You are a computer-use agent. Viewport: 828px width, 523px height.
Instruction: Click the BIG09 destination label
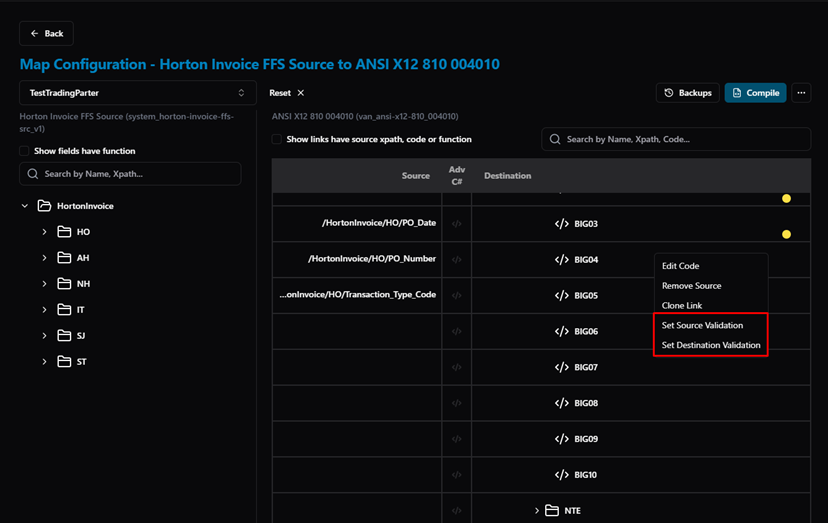click(x=586, y=439)
